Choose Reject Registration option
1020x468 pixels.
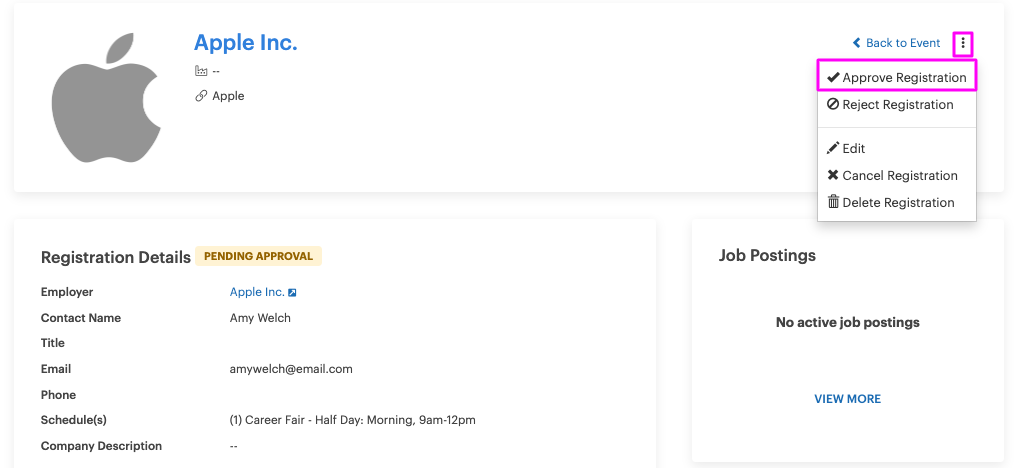tap(896, 105)
